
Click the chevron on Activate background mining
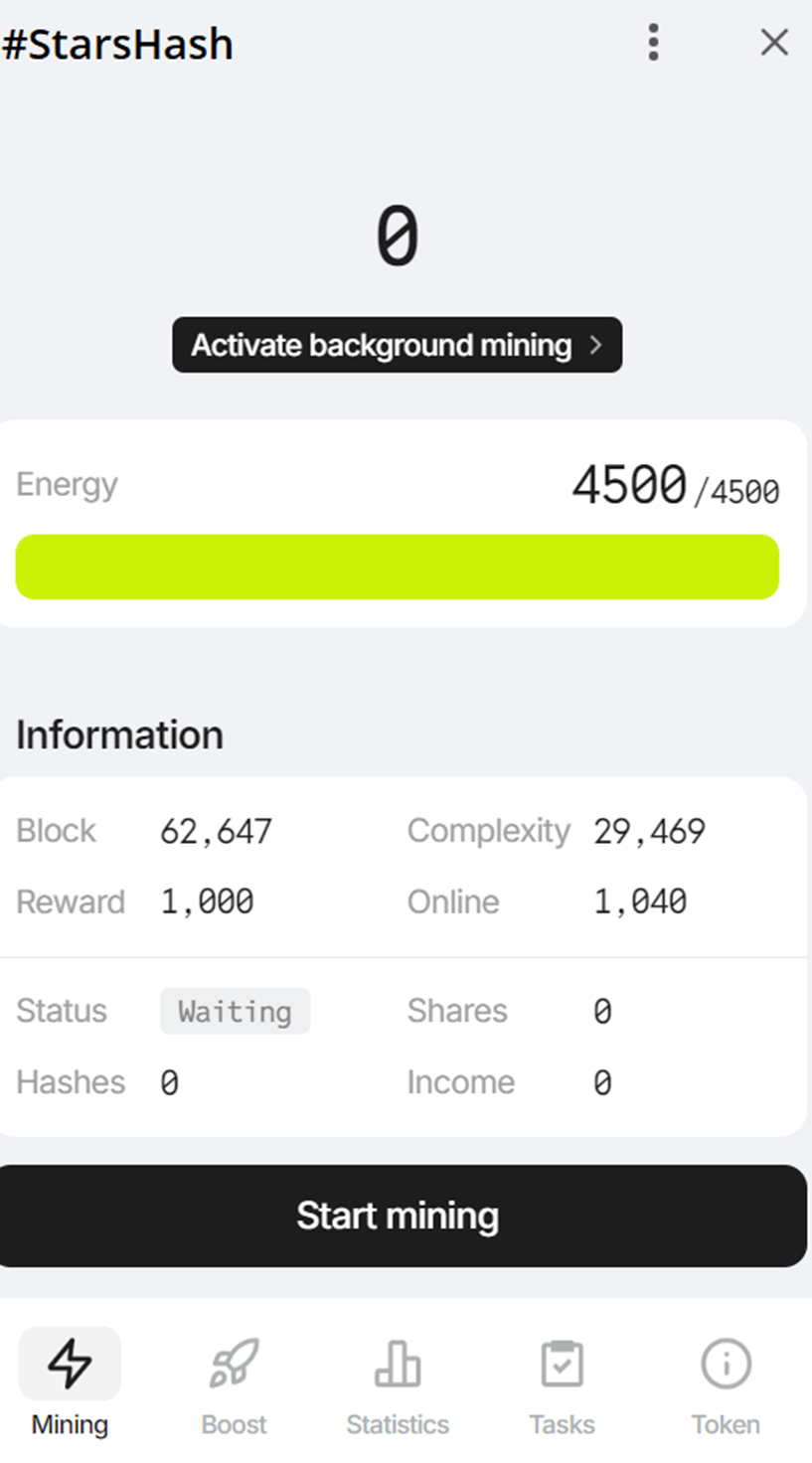tap(595, 345)
